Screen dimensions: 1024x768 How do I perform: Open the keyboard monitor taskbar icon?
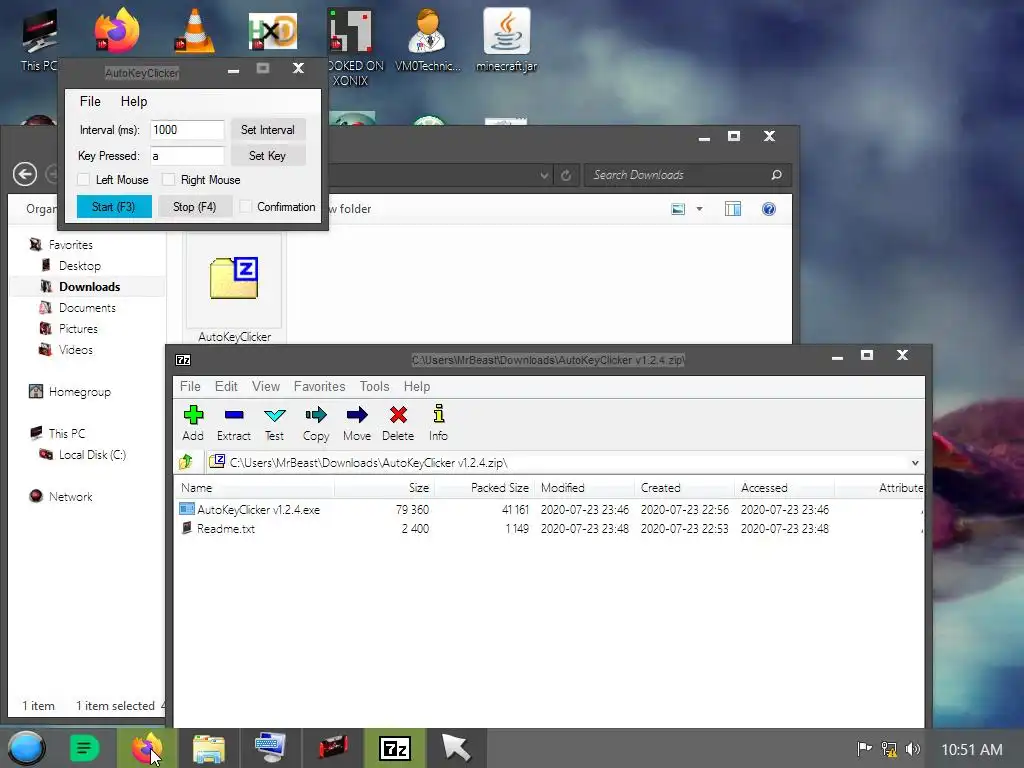click(270, 748)
